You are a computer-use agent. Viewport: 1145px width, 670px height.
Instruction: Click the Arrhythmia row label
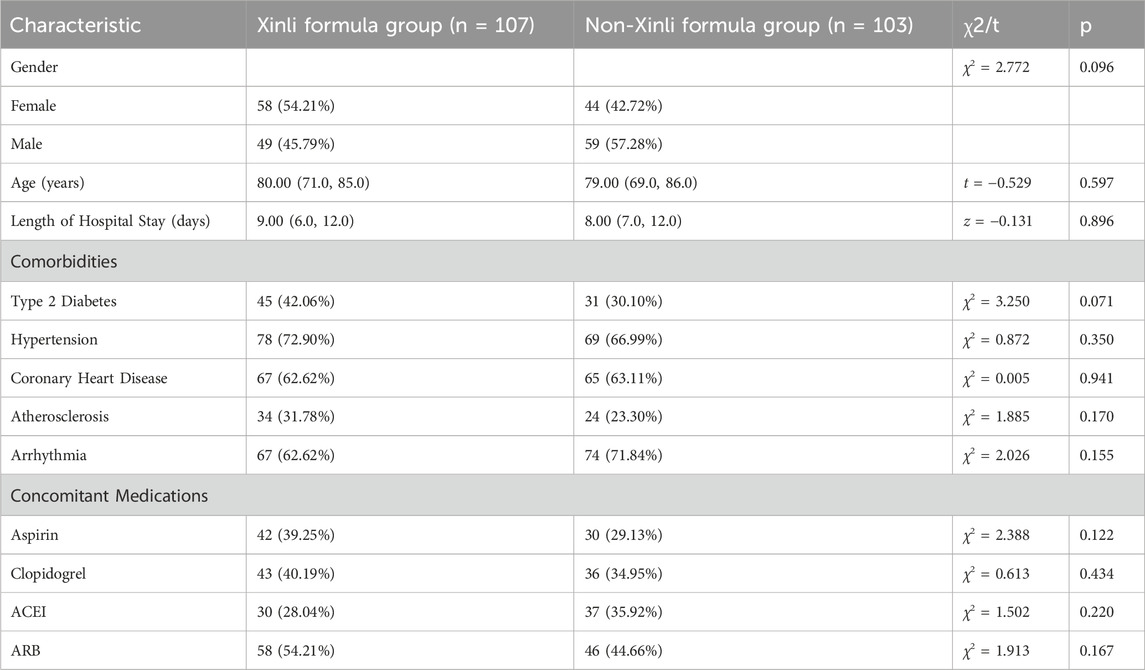pos(52,456)
